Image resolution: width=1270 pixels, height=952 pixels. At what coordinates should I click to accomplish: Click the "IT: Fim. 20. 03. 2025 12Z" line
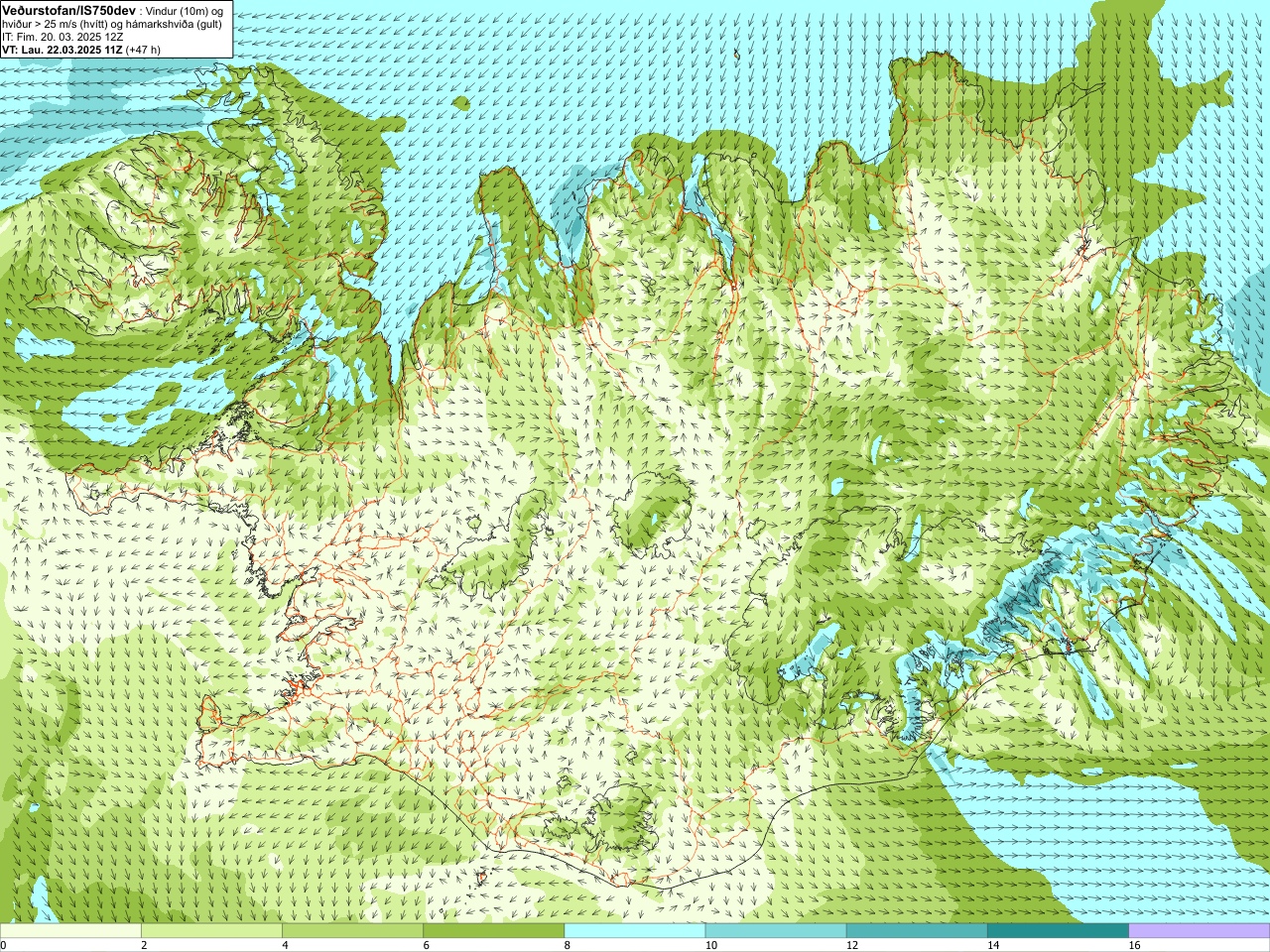pos(63,37)
